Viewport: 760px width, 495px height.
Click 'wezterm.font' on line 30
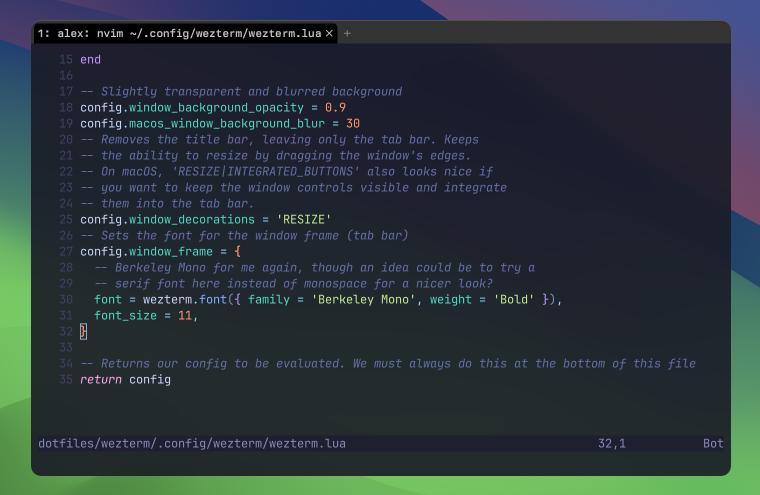pyautogui.click(x=185, y=300)
